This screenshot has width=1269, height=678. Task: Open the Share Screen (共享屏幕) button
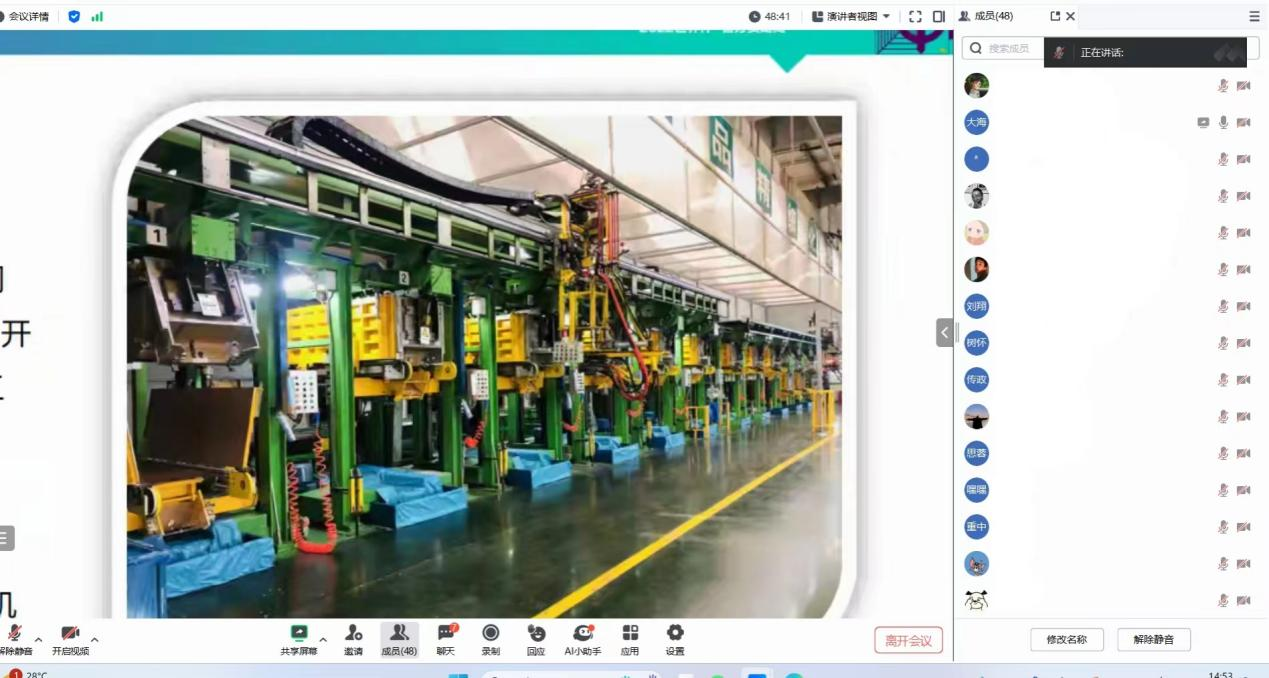(298, 640)
